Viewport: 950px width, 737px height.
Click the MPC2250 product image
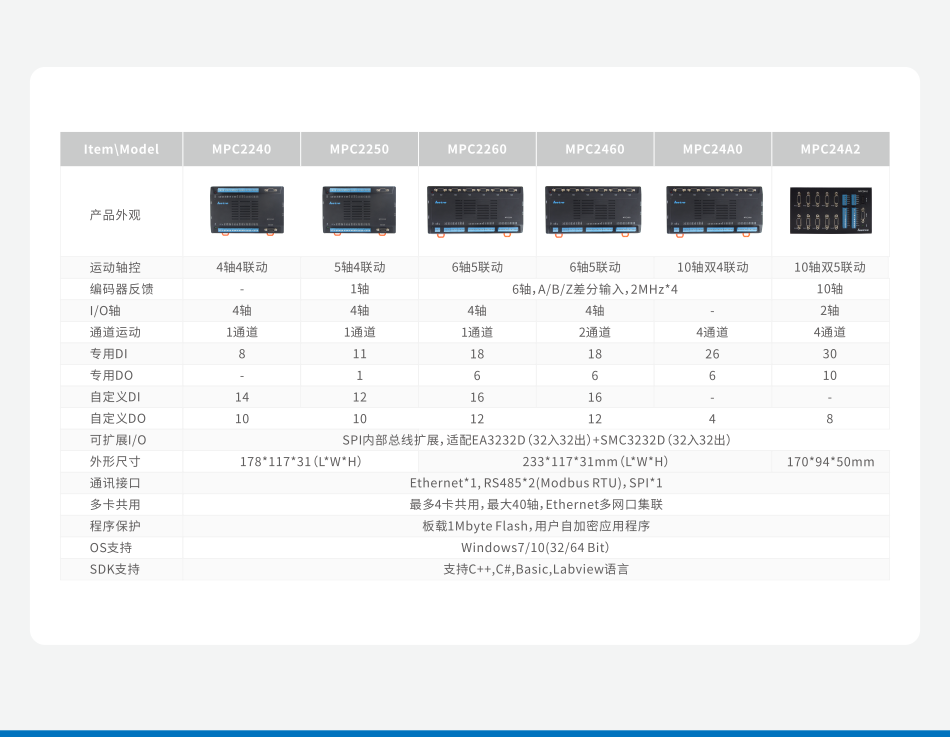point(359,211)
